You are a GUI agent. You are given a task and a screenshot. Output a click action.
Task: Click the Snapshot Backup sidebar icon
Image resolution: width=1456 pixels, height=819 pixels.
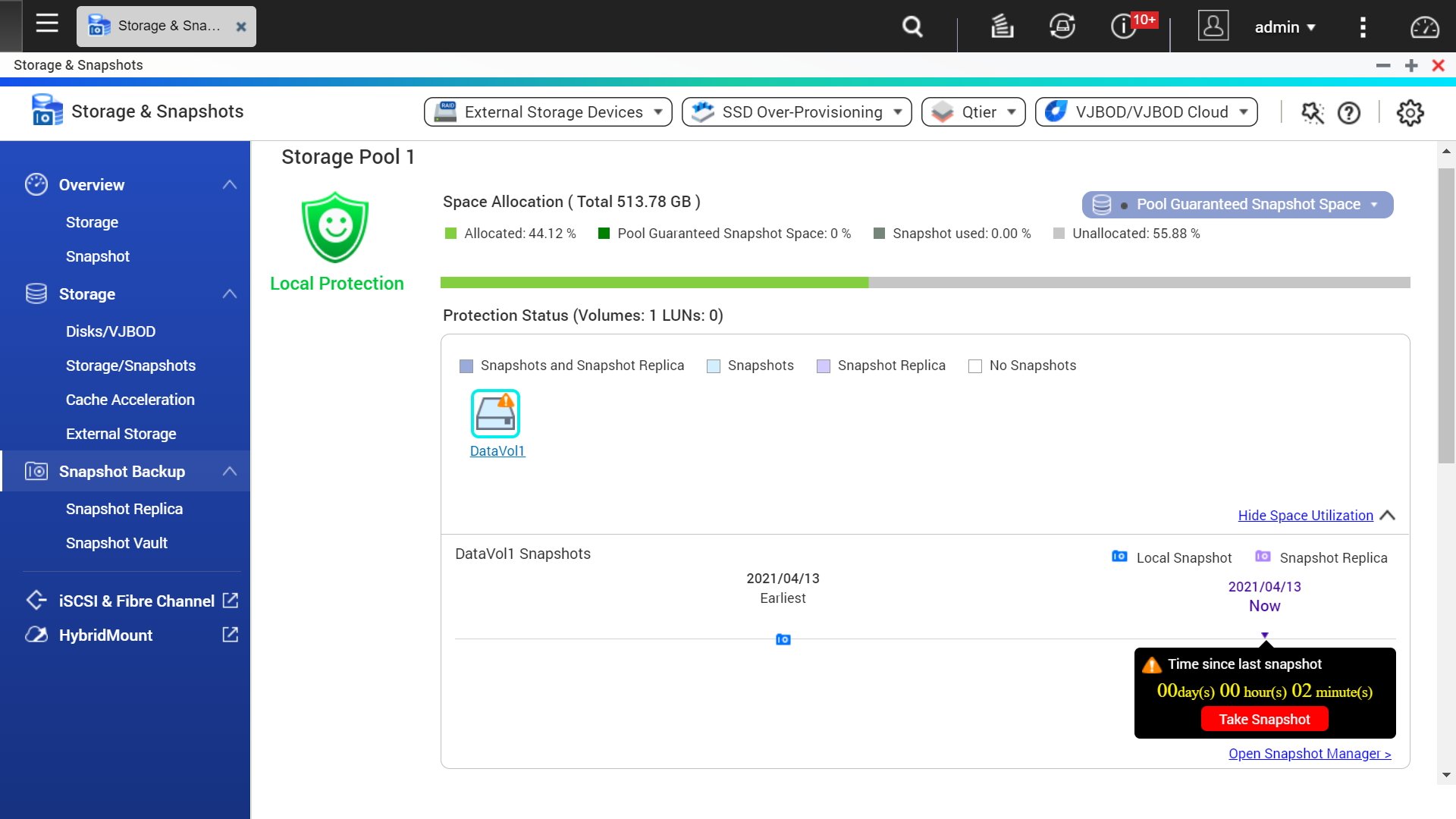point(35,471)
